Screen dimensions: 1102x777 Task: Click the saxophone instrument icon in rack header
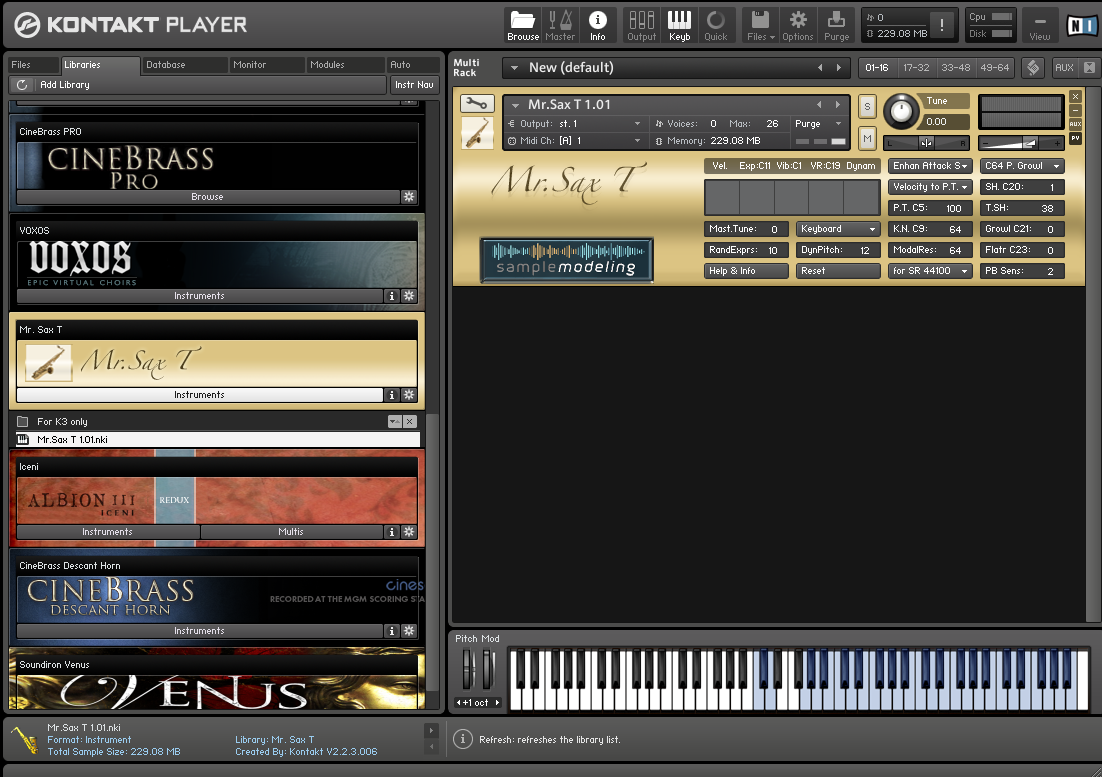[477, 132]
